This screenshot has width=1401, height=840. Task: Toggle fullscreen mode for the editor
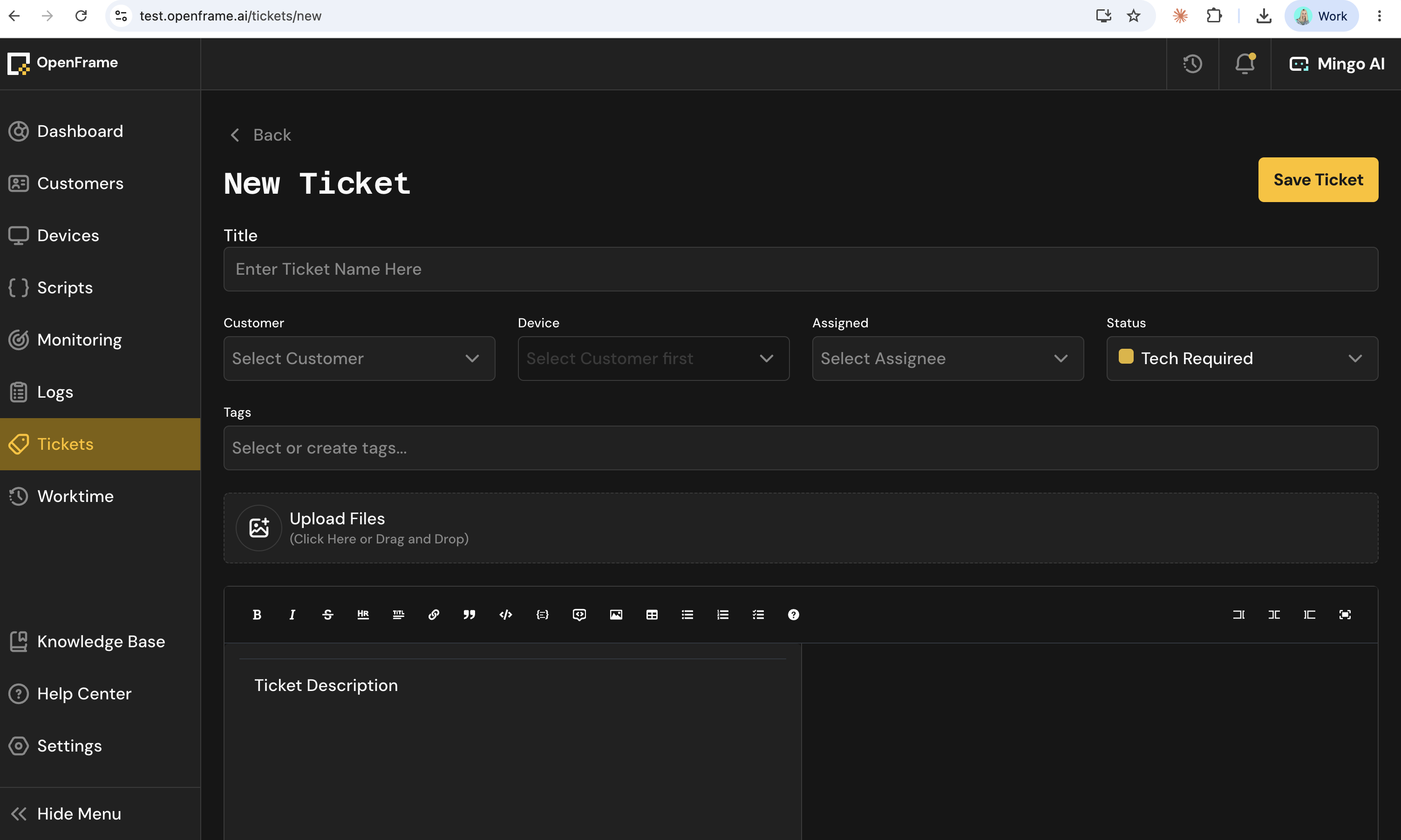[1345, 615]
